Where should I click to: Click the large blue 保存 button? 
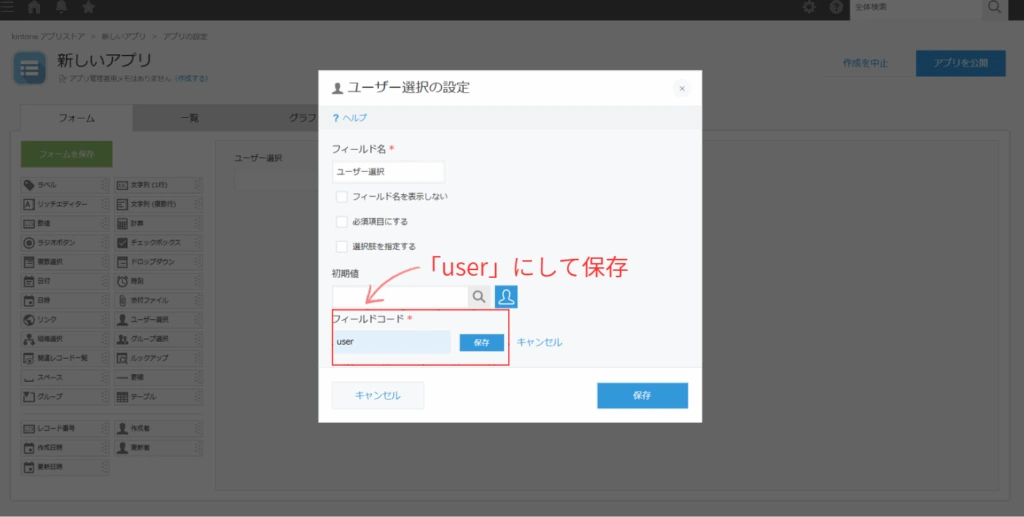[642, 396]
